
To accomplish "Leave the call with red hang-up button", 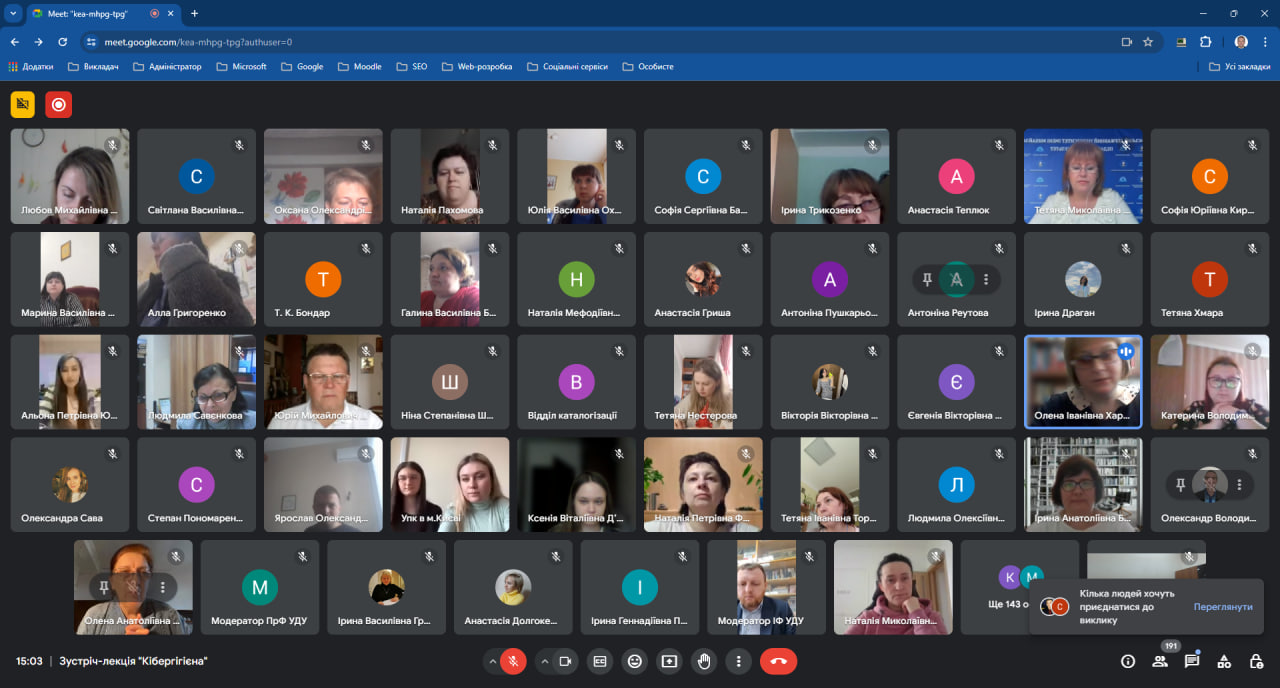I will click(778, 661).
